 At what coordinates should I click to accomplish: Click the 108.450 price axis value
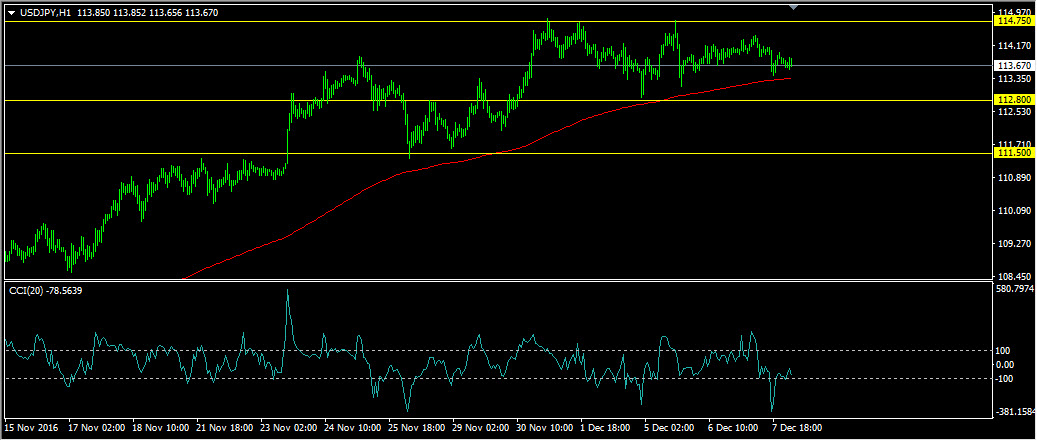(x=1015, y=276)
